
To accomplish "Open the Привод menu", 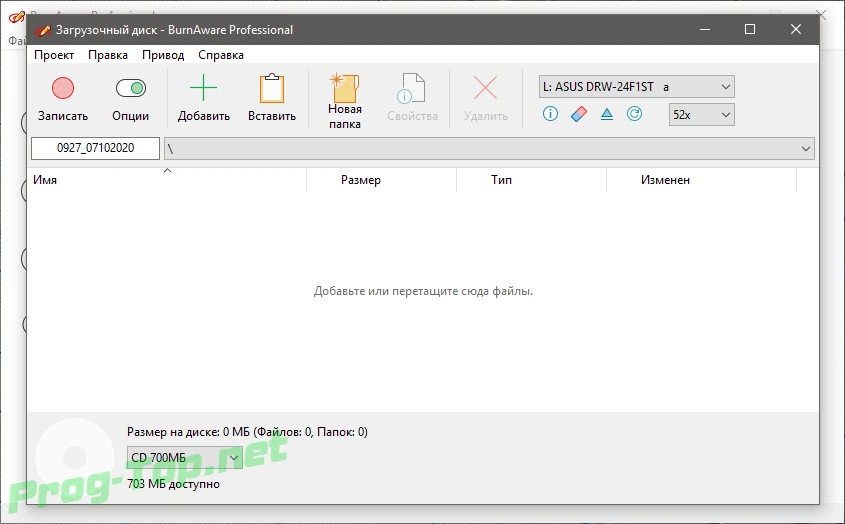I will [x=163, y=55].
